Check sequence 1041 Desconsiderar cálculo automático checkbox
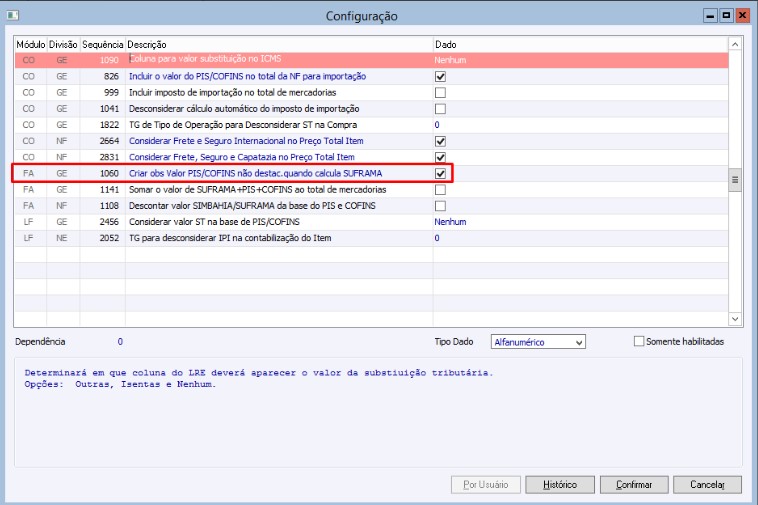This screenshot has height=505, width=758. tap(440, 109)
